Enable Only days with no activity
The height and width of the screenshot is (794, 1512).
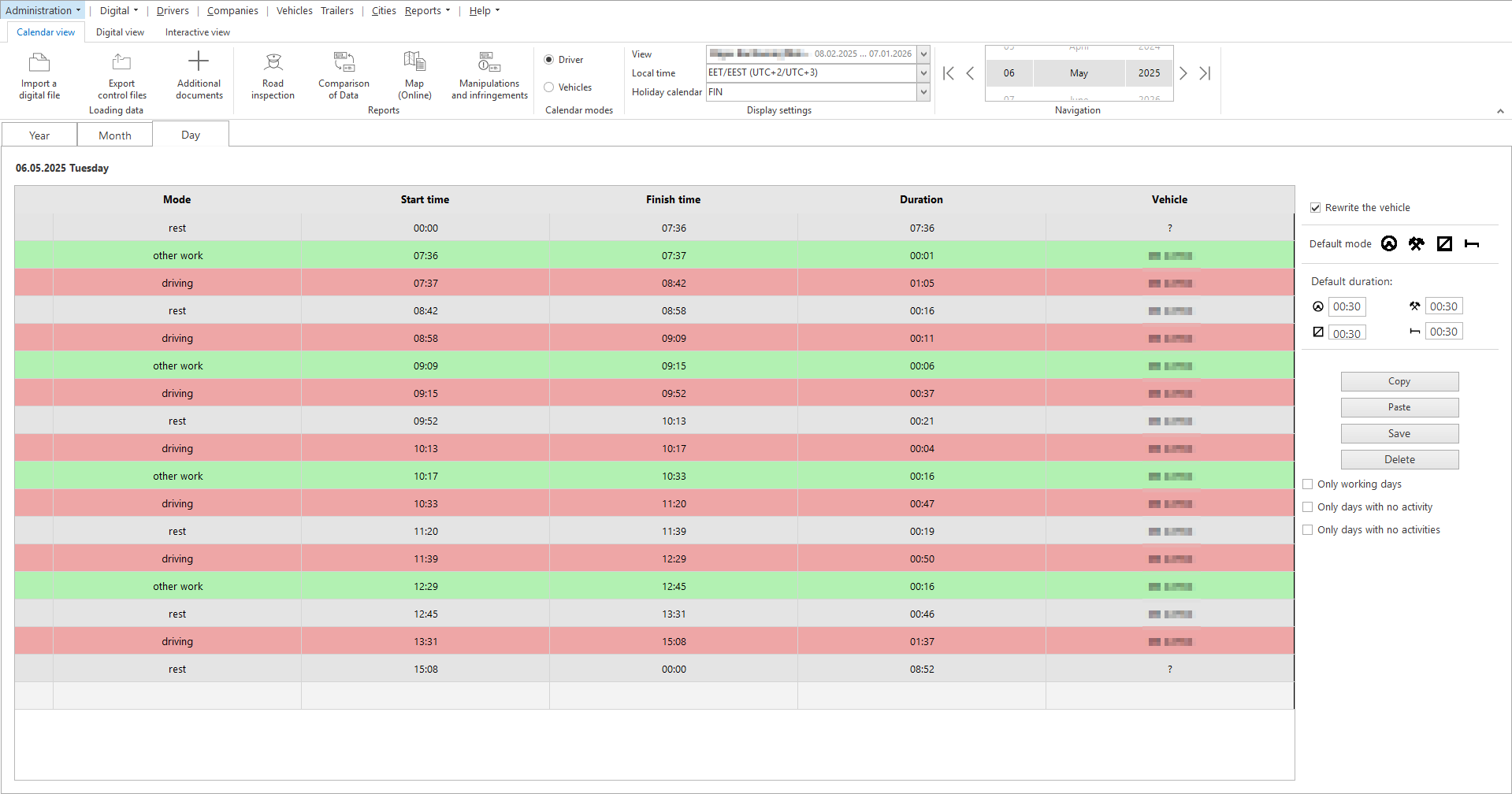[x=1308, y=507]
